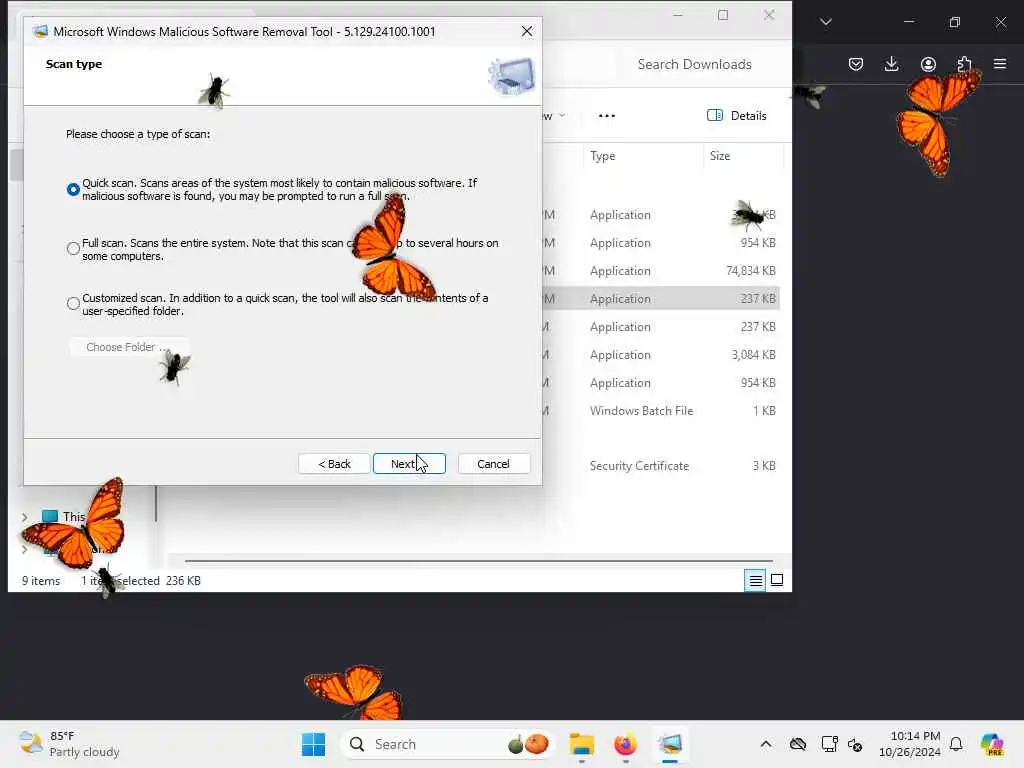Viewport: 1024px width, 768px height.
Task: Open File Explorer from the taskbar
Action: coord(581,744)
